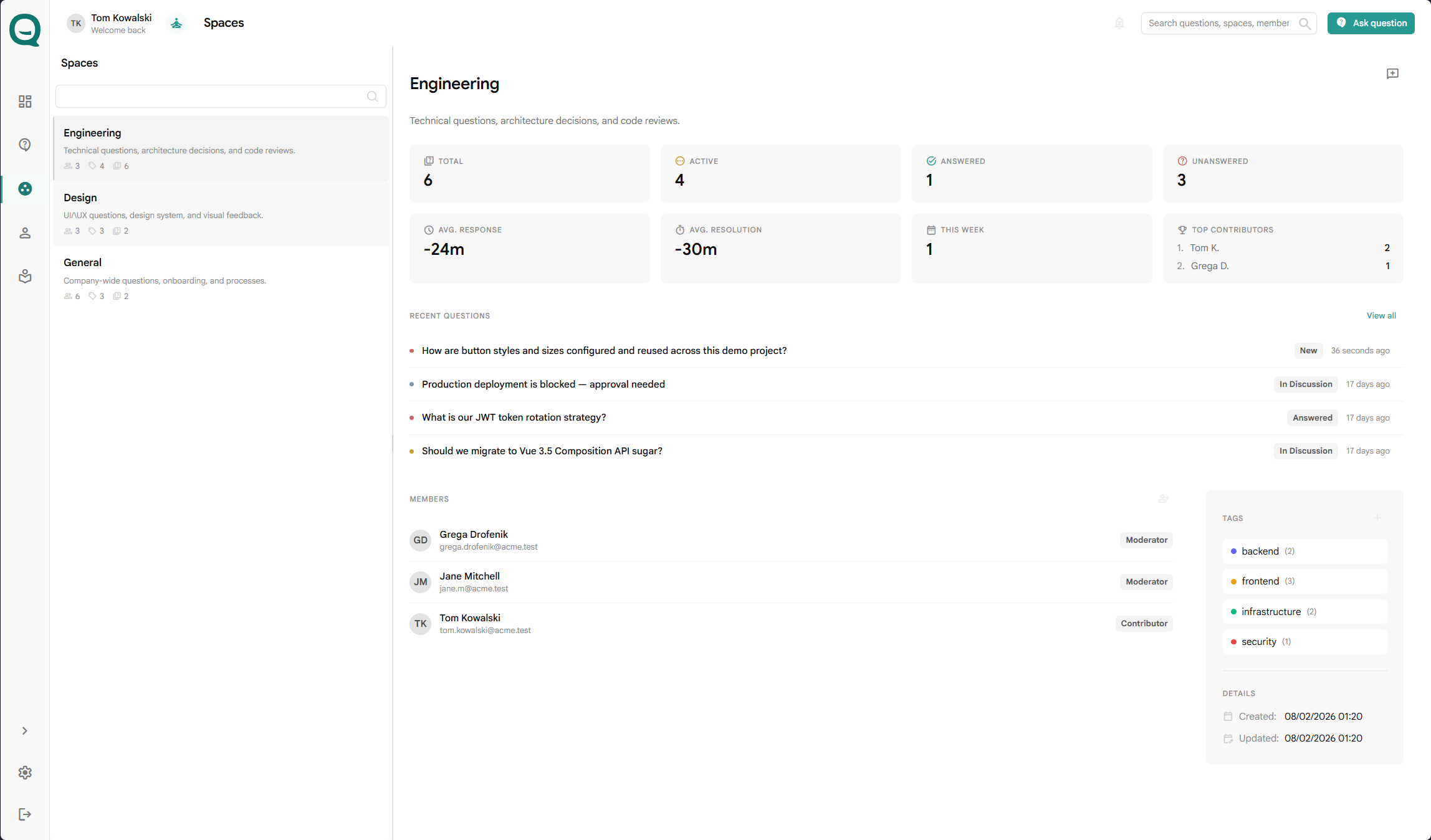Expand the sidebar with the chevron arrow
This screenshot has height=840, width=1431.
tap(25, 730)
